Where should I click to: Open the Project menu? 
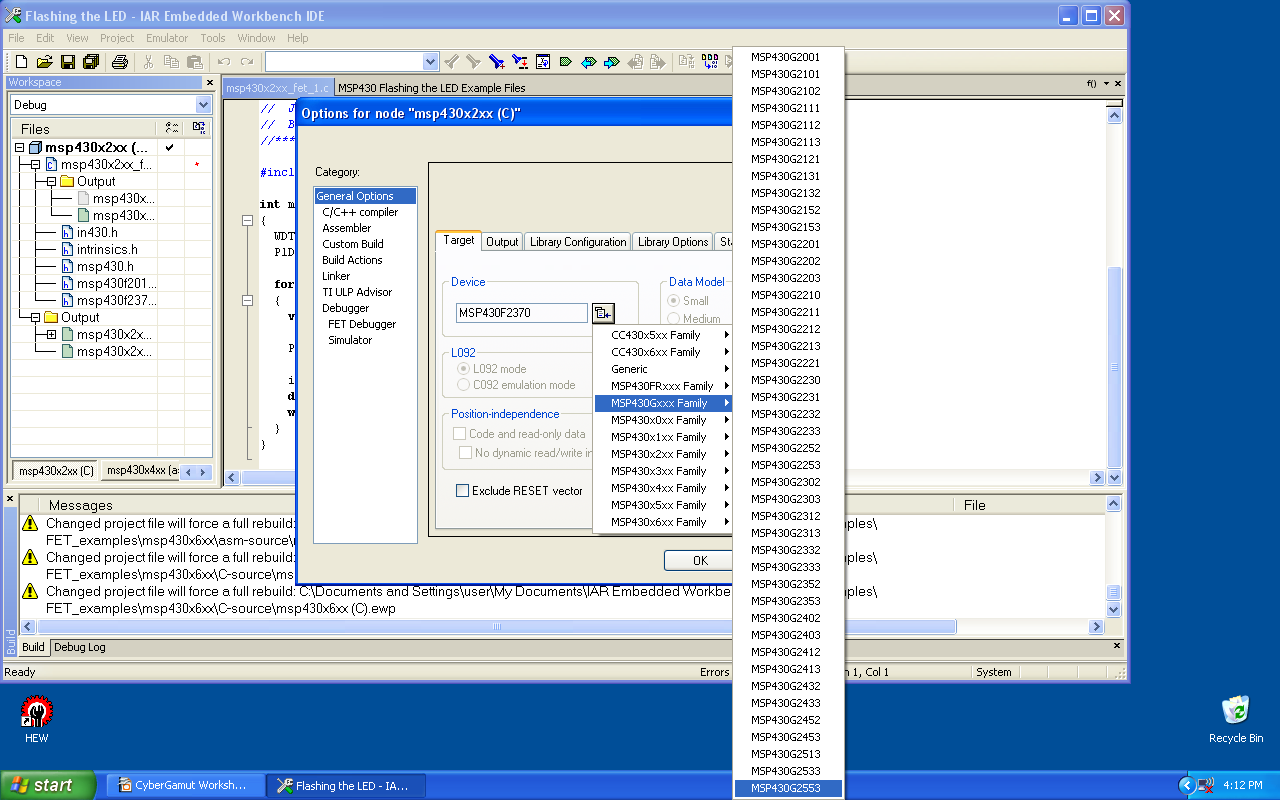(x=117, y=38)
